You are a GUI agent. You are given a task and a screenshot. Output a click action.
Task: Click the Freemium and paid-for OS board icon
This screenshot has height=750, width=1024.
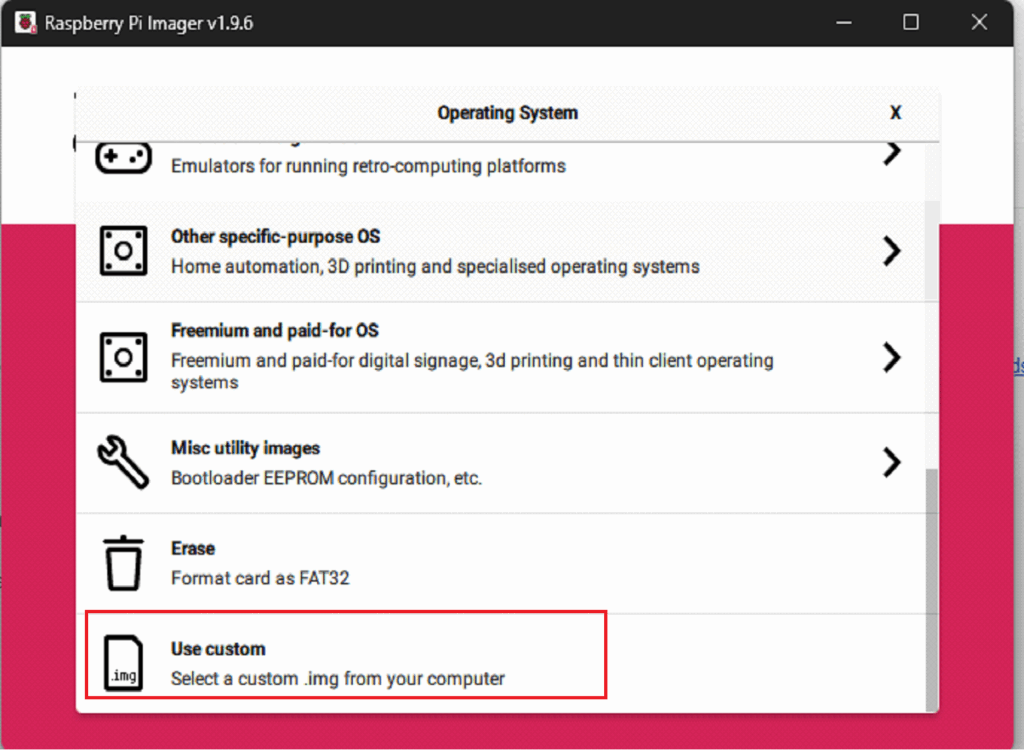click(123, 357)
